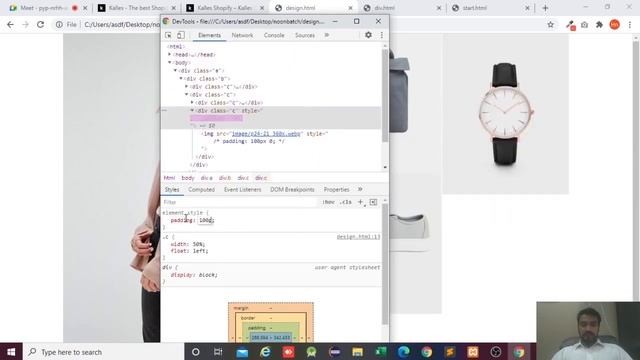This screenshot has height=360, width=640.
Task: Show more sidebar tabs with chevron
Action: point(360,189)
